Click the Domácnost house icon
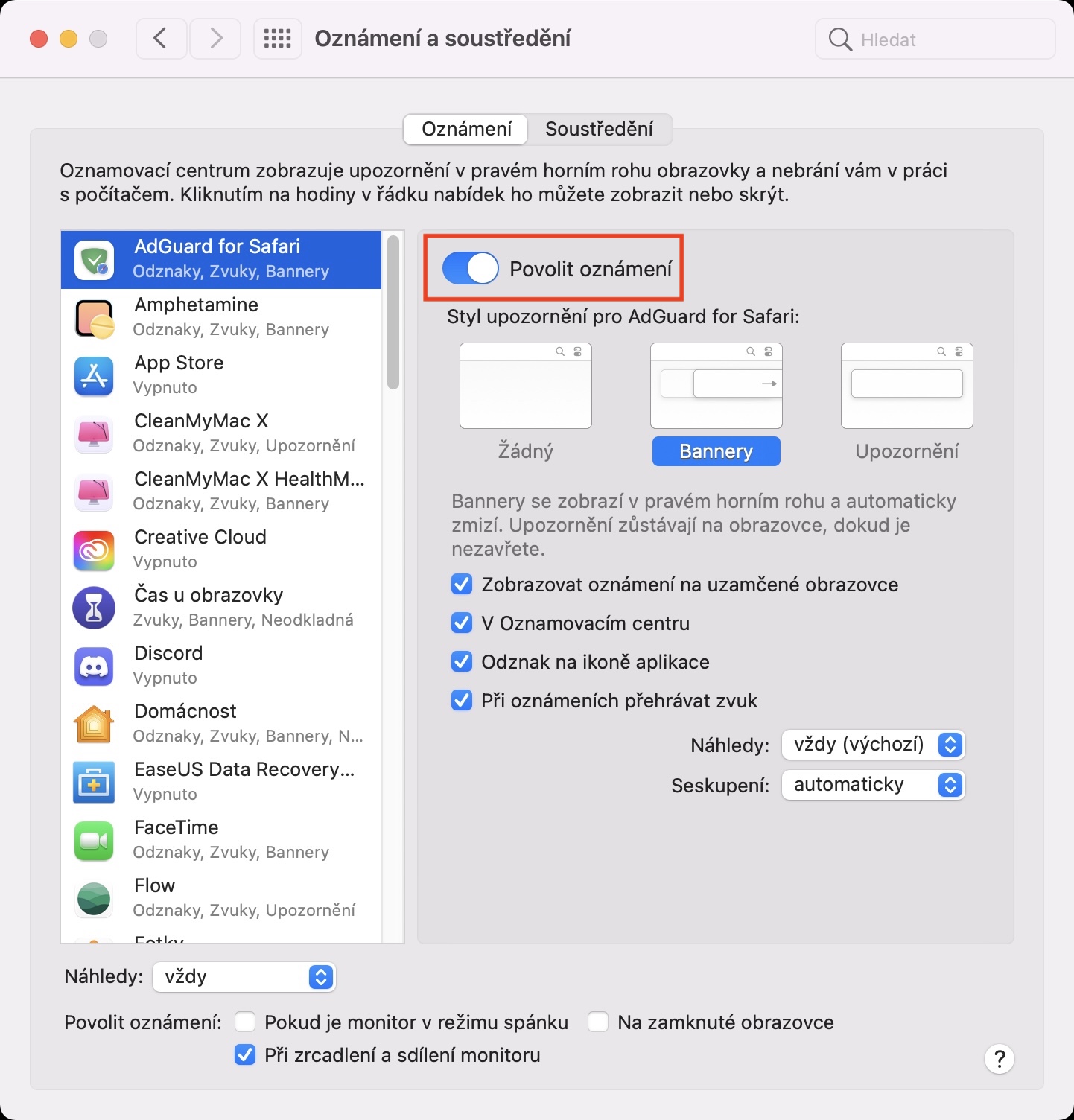1074x1120 pixels. click(x=94, y=725)
